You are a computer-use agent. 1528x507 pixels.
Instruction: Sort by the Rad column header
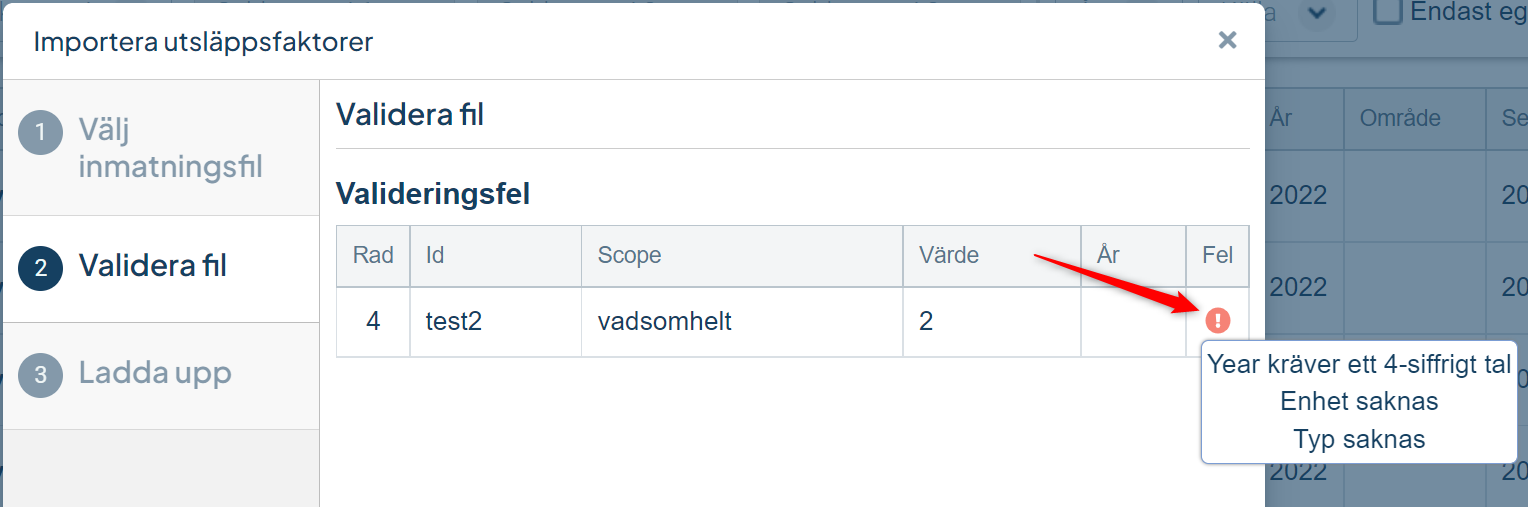tap(373, 255)
